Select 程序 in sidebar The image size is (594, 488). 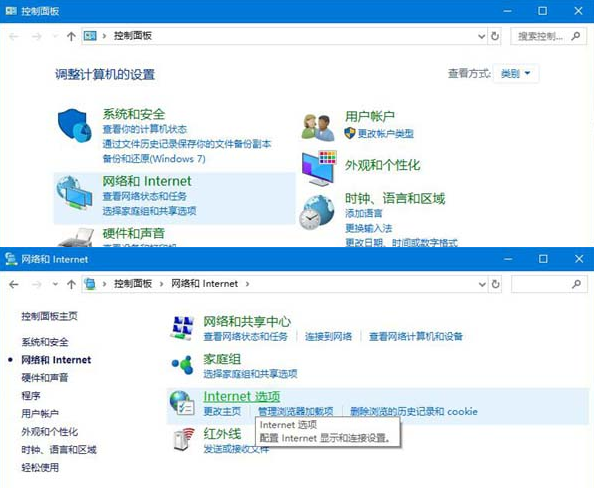31,396
